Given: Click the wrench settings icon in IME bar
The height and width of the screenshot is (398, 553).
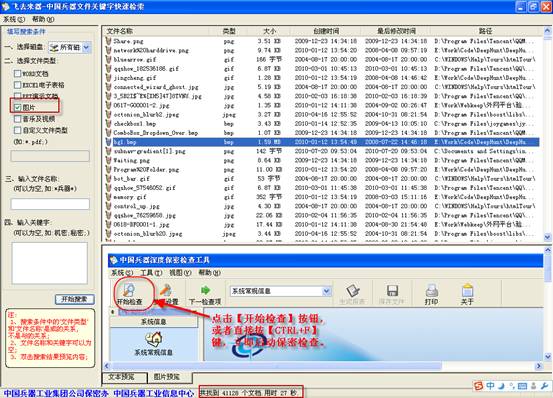Looking at the screenshot, I should pyautogui.click(x=545, y=386).
